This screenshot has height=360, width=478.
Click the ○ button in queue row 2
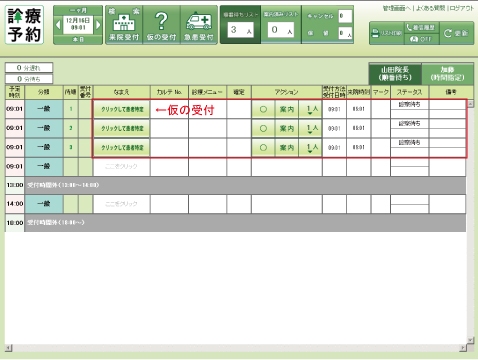coord(263,128)
